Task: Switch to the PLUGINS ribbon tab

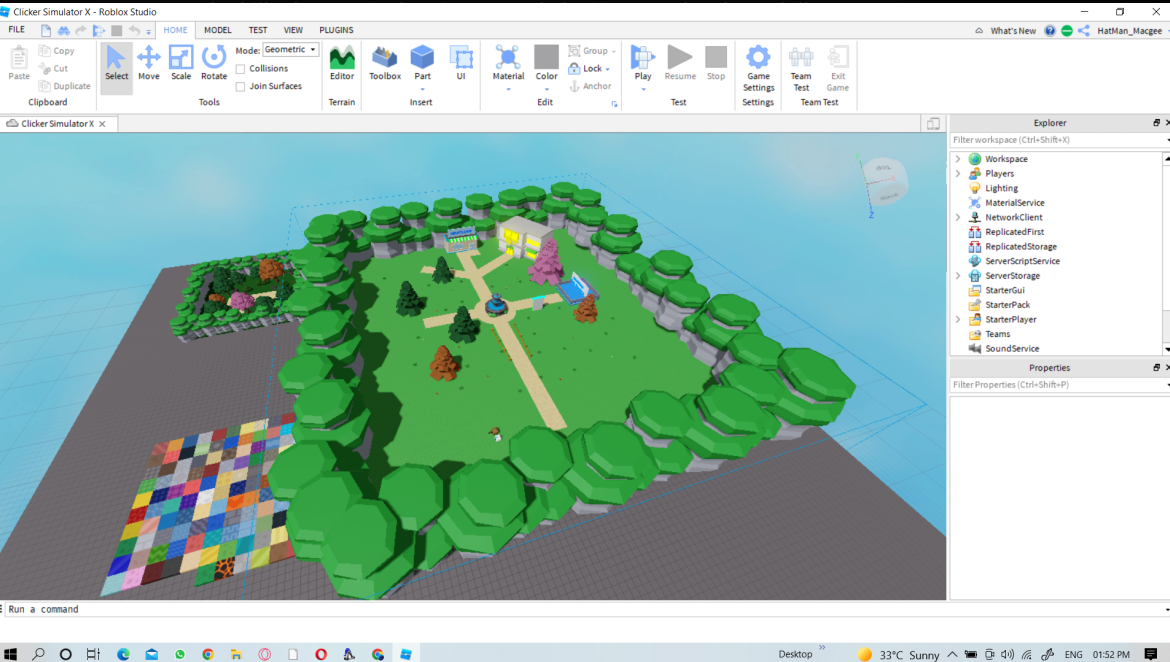Action: click(x=336, y=30)
